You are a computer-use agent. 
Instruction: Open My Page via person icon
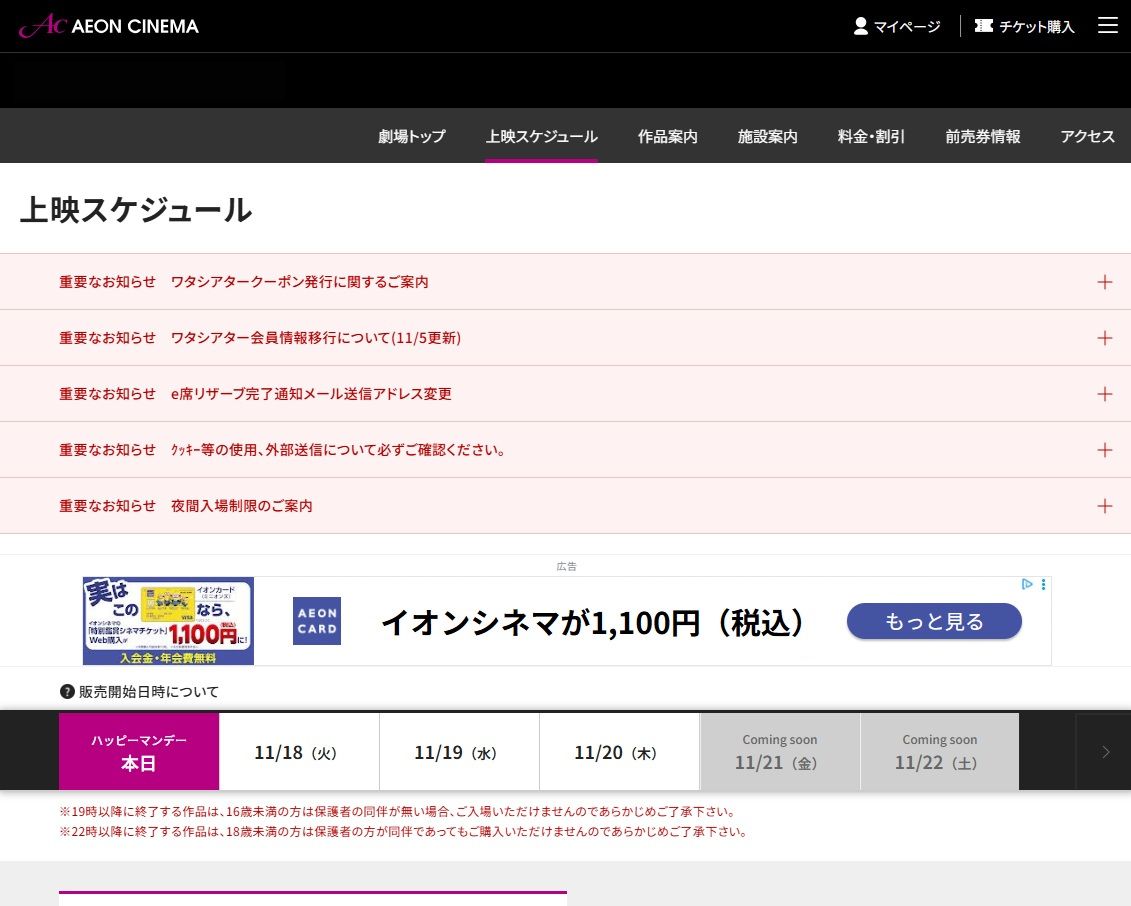[x=861, y=26]
